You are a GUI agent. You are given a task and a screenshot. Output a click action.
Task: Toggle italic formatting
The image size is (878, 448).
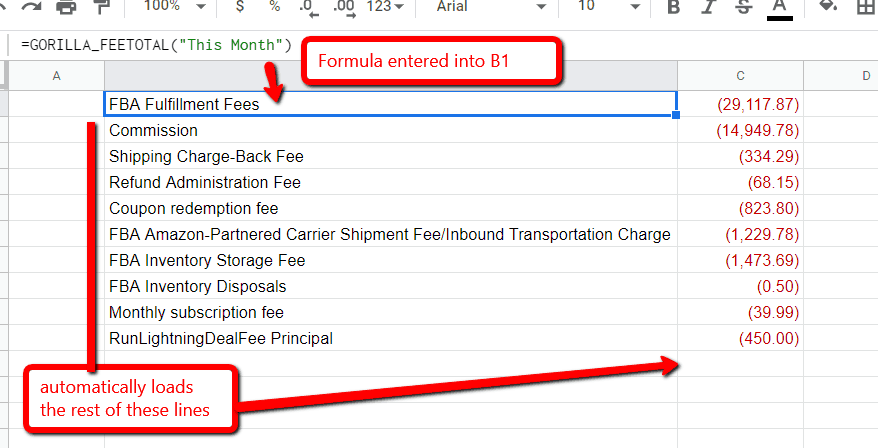pos(708,7)
